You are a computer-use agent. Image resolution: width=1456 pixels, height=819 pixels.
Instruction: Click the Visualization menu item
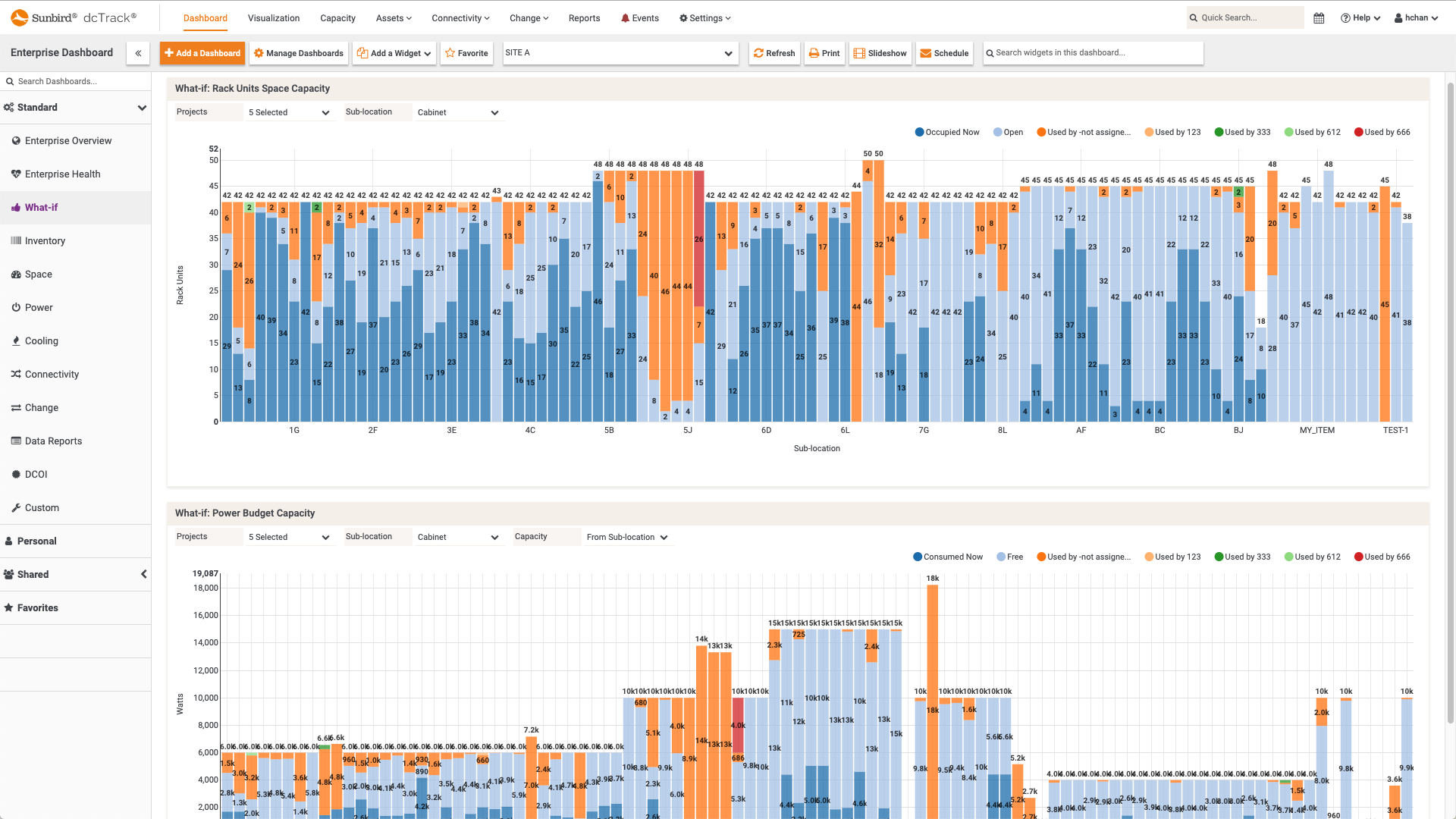[274, 18]
